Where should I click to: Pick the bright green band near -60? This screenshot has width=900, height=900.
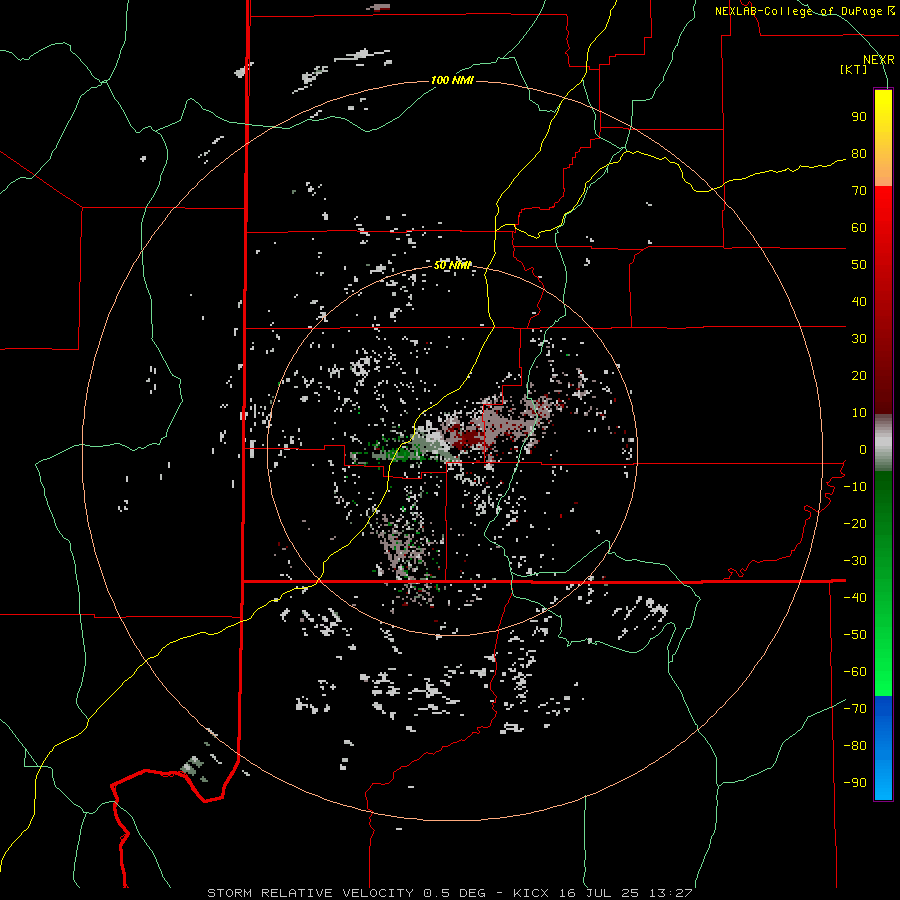click(883, 674)
